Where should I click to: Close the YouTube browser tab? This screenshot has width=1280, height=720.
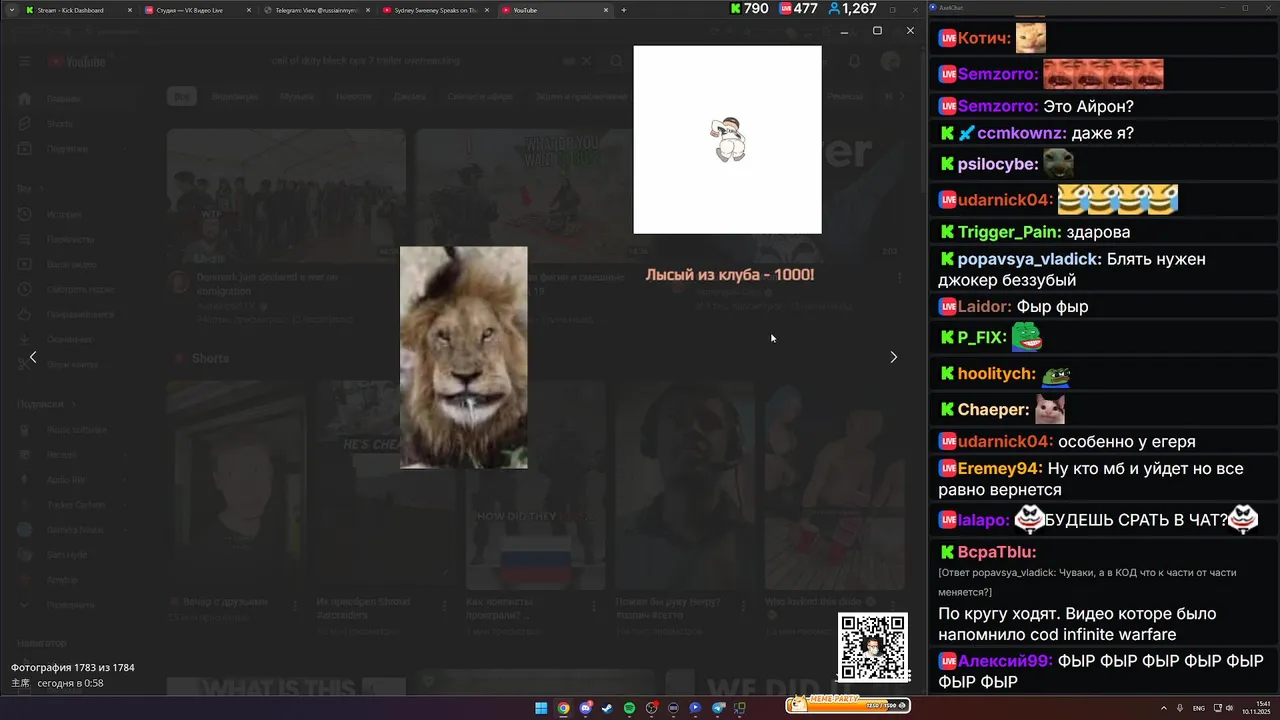tap(606, 10)
